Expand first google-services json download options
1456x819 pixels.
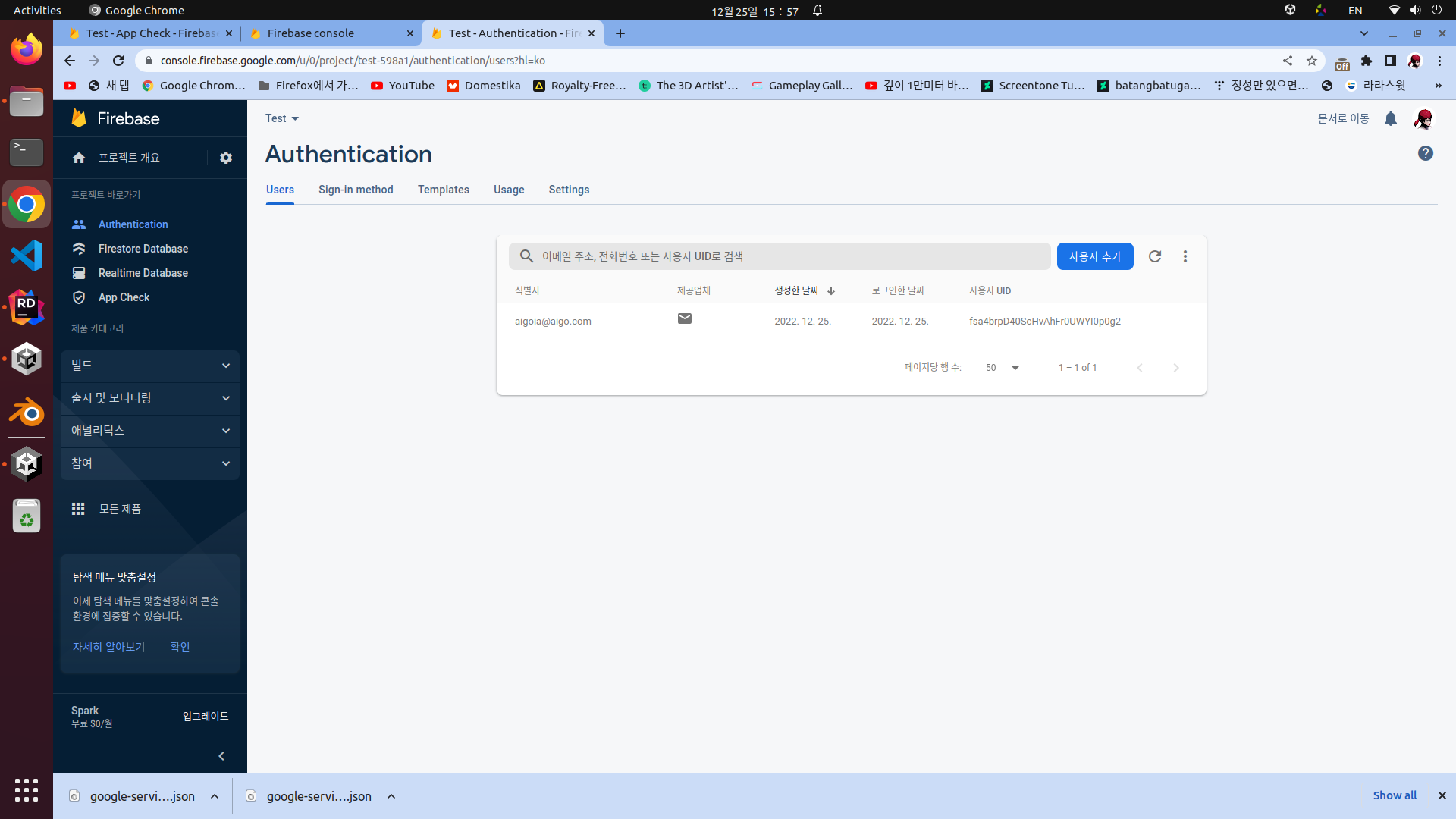coord(215,796)
